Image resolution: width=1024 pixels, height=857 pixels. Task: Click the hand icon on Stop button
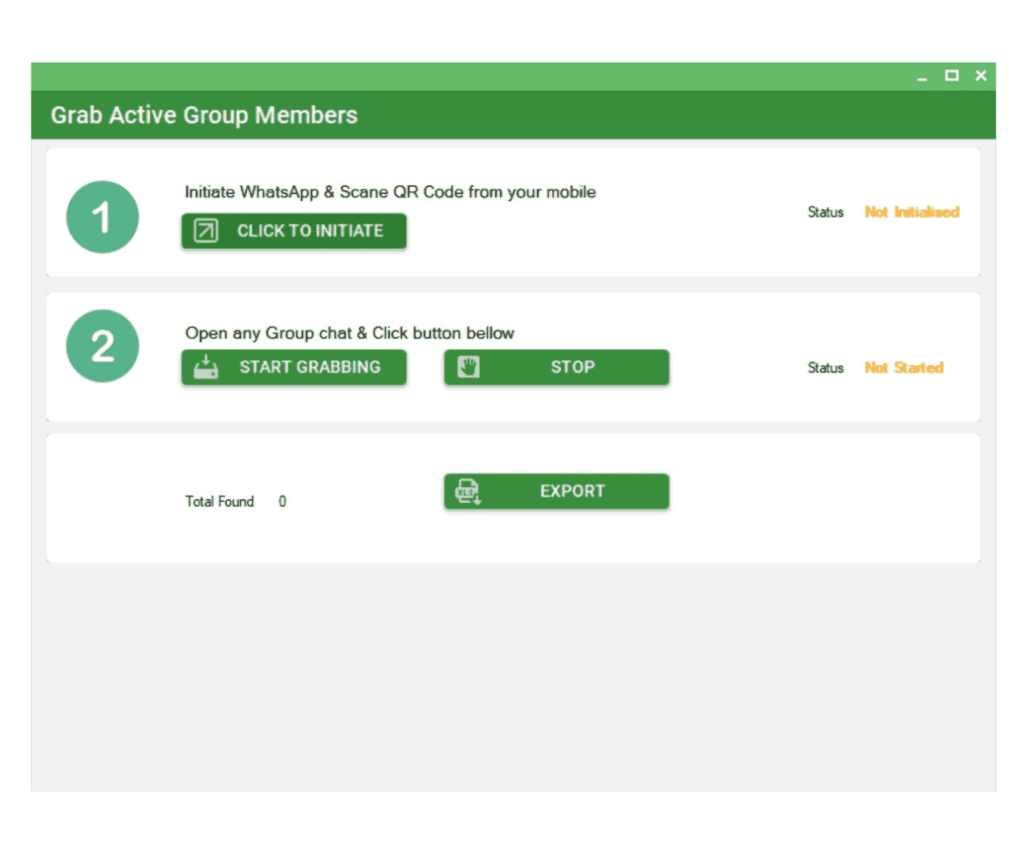pyautogui.click(x=468, y=367)
